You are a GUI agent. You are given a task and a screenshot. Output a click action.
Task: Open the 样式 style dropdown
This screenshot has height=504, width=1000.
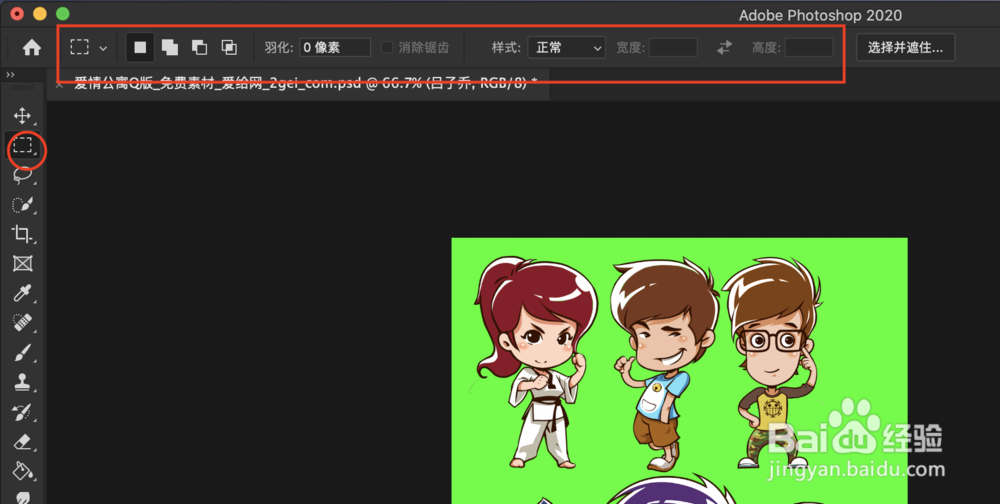(x=566, y=48)
